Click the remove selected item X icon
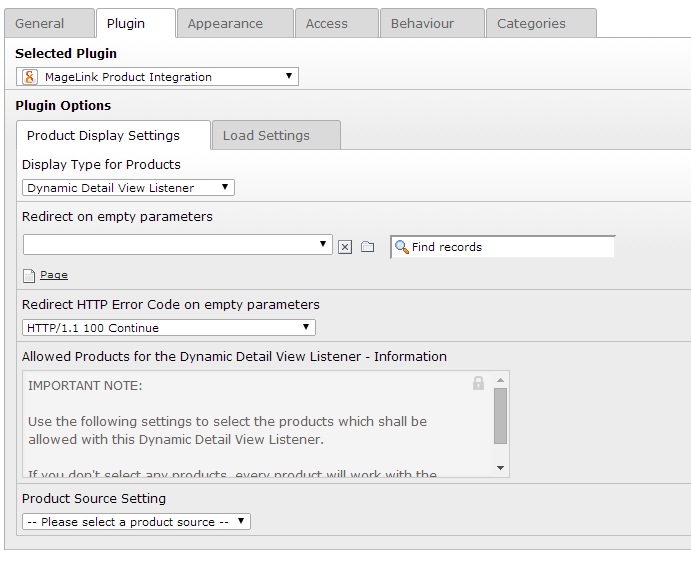The height and width of the screenshot is (561, 691). point(345,247)
